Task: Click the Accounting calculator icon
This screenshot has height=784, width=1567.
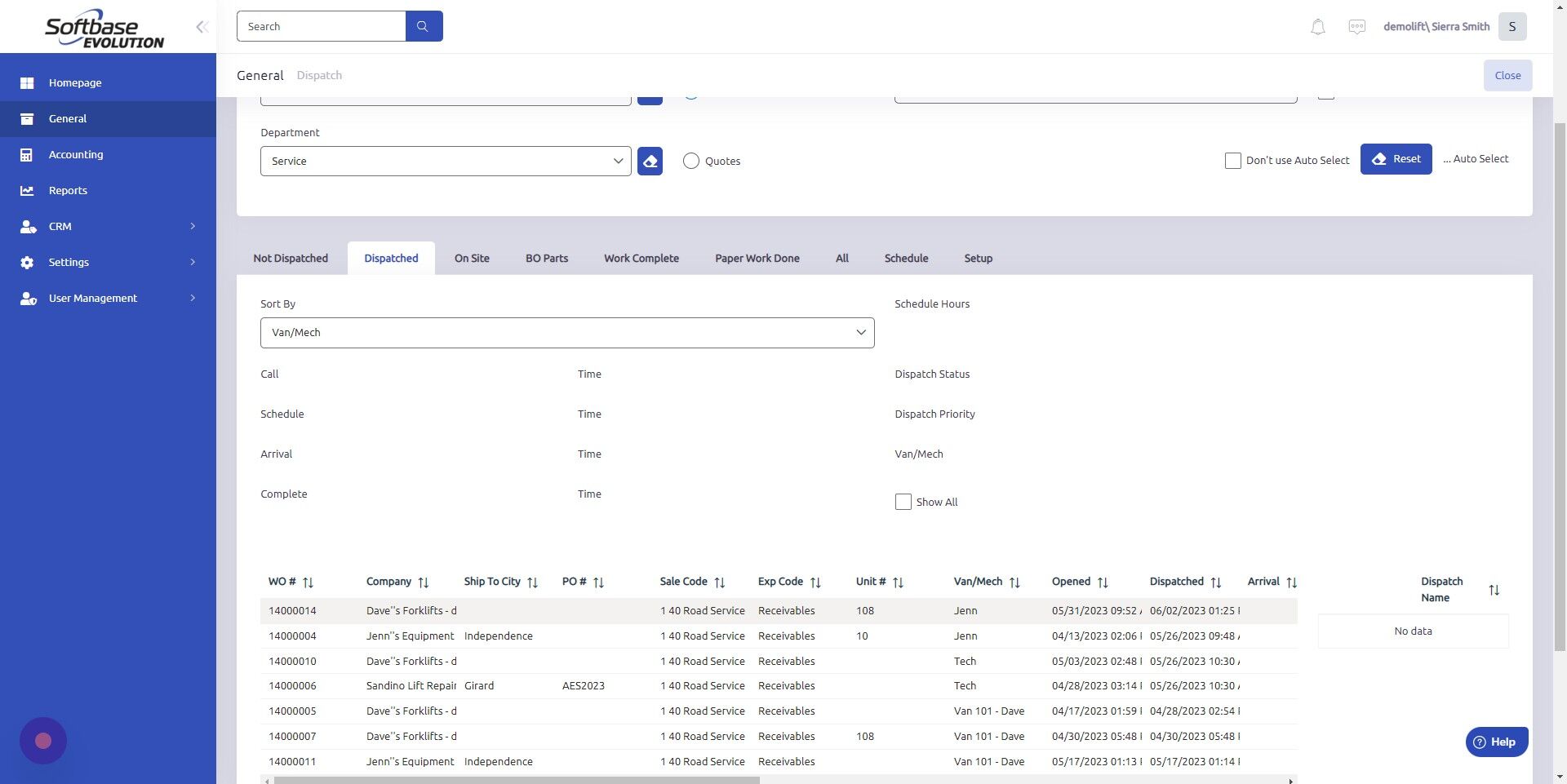Action: [x=27, y=154]
